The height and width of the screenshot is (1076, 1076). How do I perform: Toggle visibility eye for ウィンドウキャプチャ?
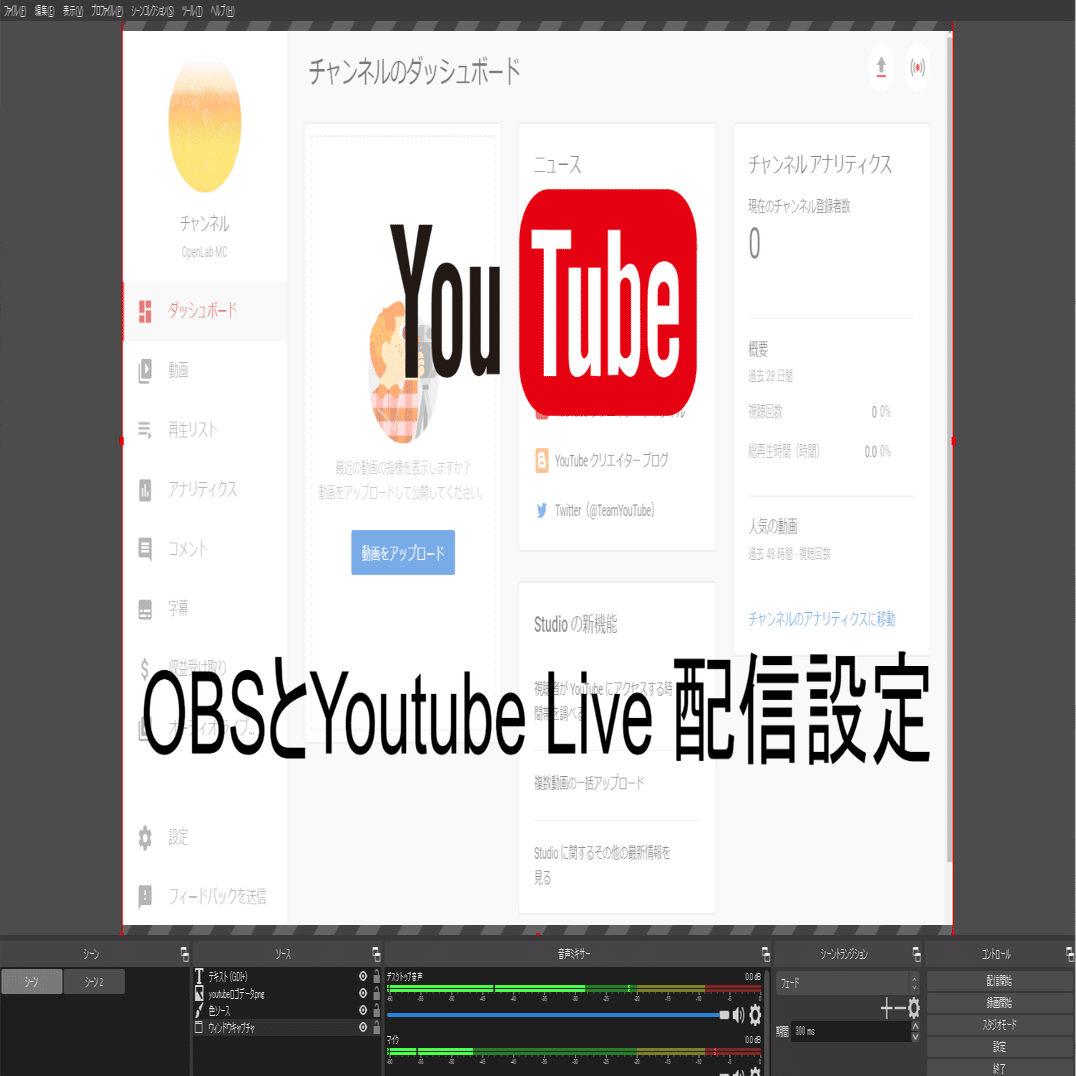(363, 1028)
